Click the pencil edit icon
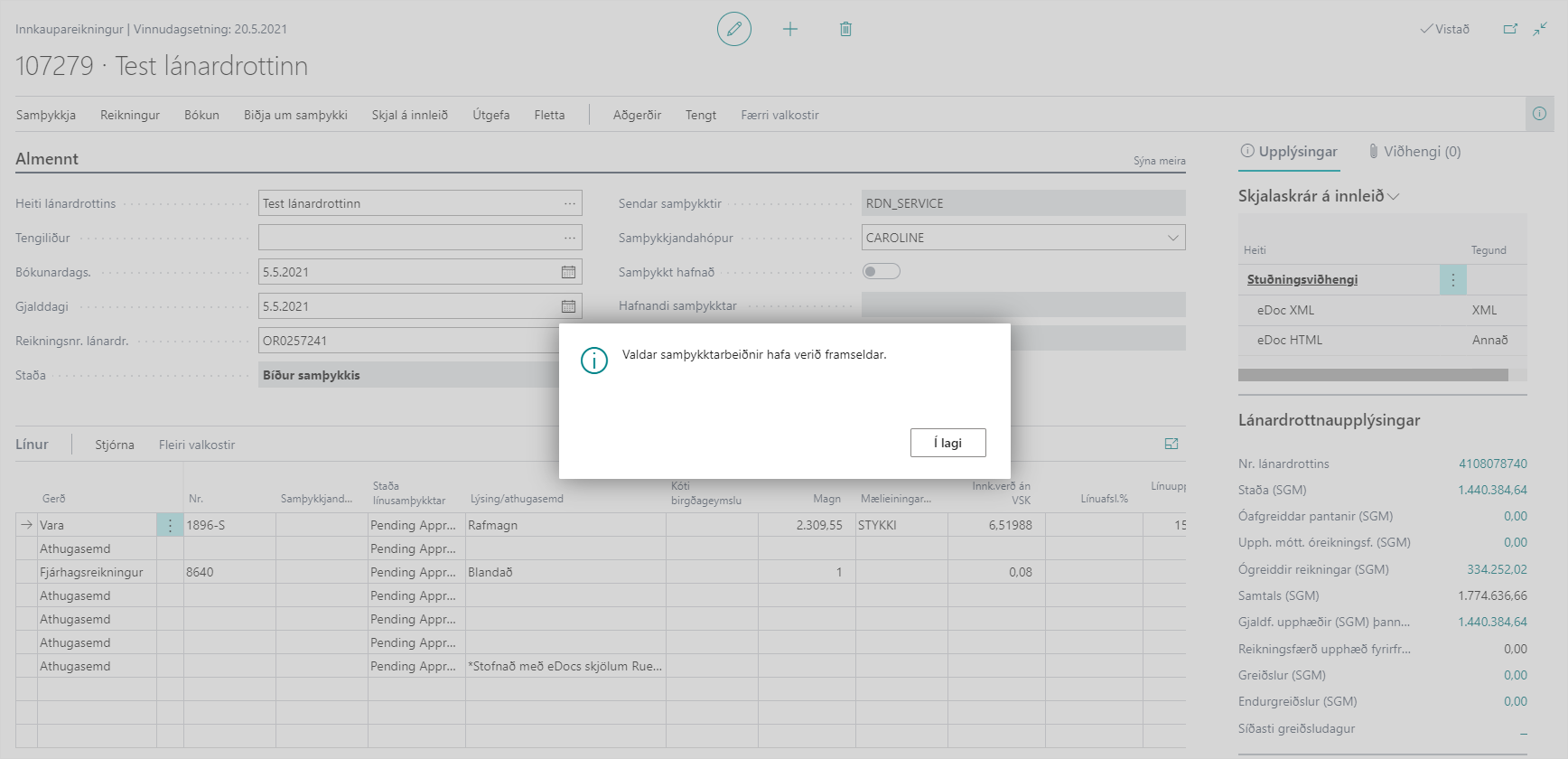Viewport: 1568px width, 759px height. [733, 29]
